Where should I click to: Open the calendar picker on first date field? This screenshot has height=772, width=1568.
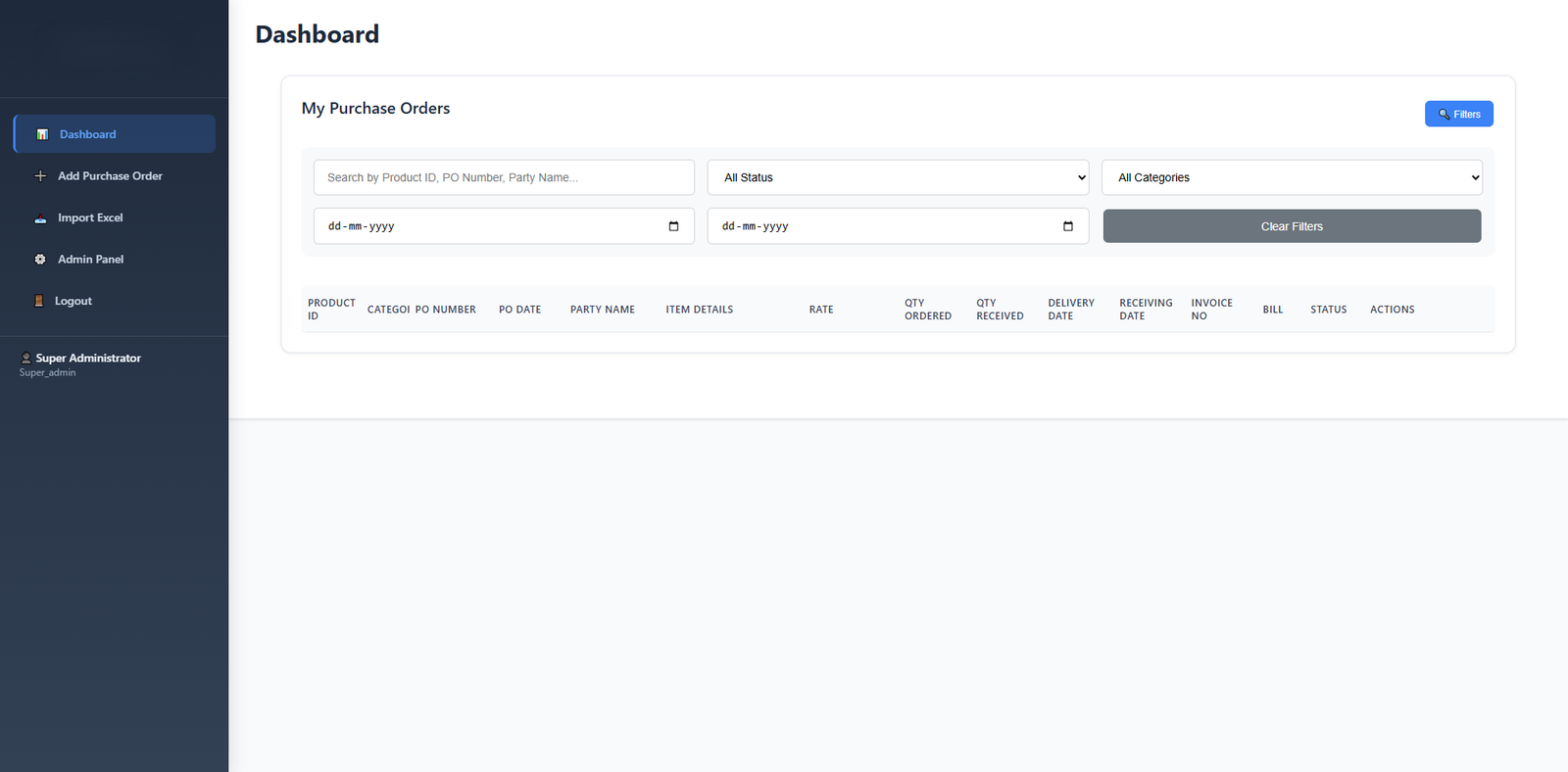(x=673, y=226)
